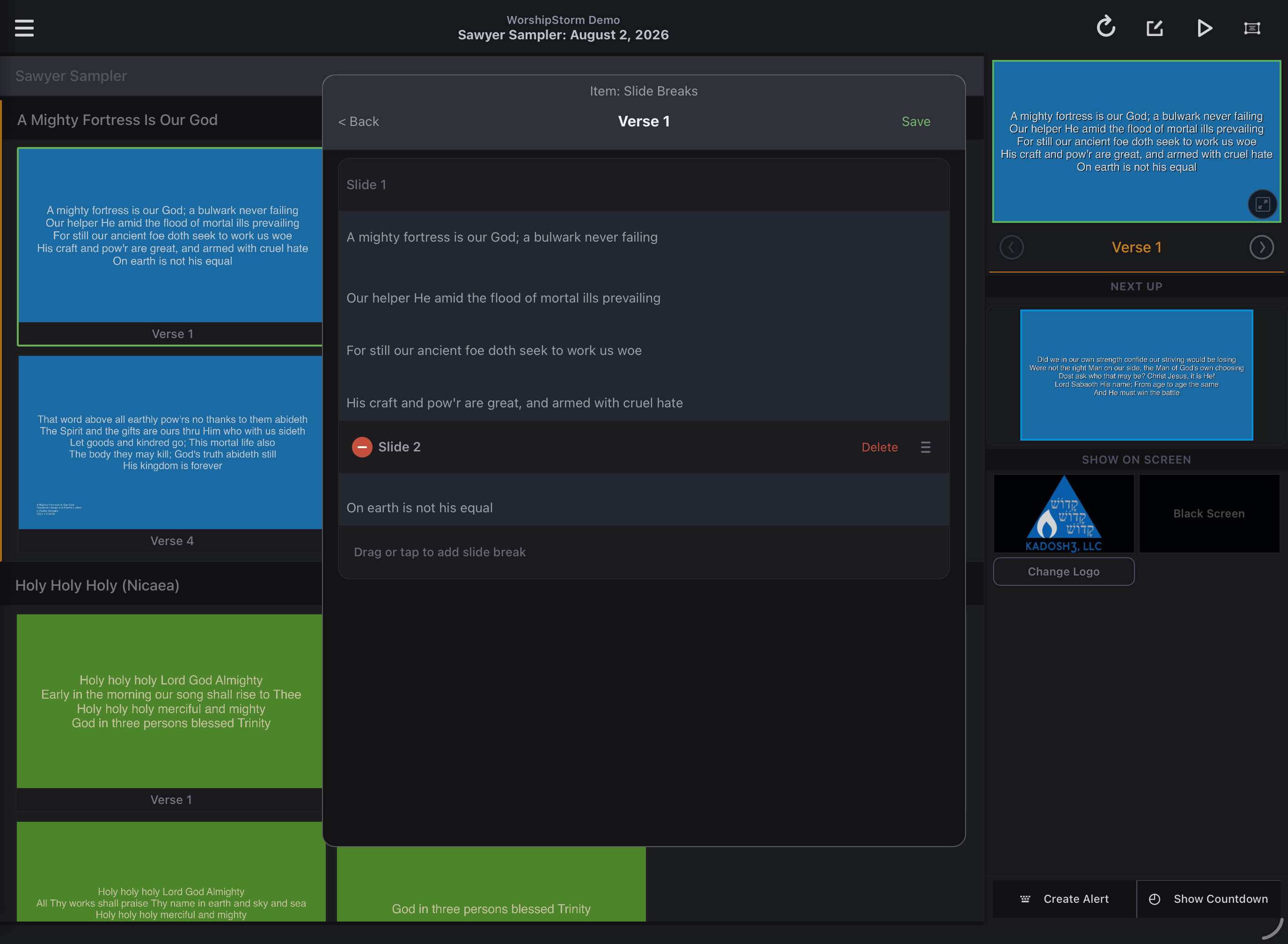This screenshot has width=1288, height=944.
Task: Open the hamburger main menu
Action: [24, 28]
